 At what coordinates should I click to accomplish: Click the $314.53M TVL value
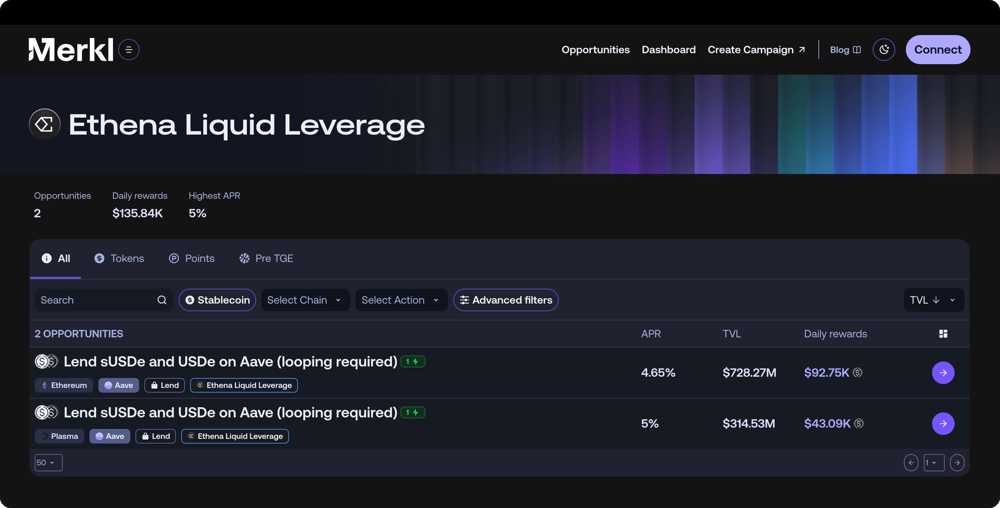coord(749,424)
